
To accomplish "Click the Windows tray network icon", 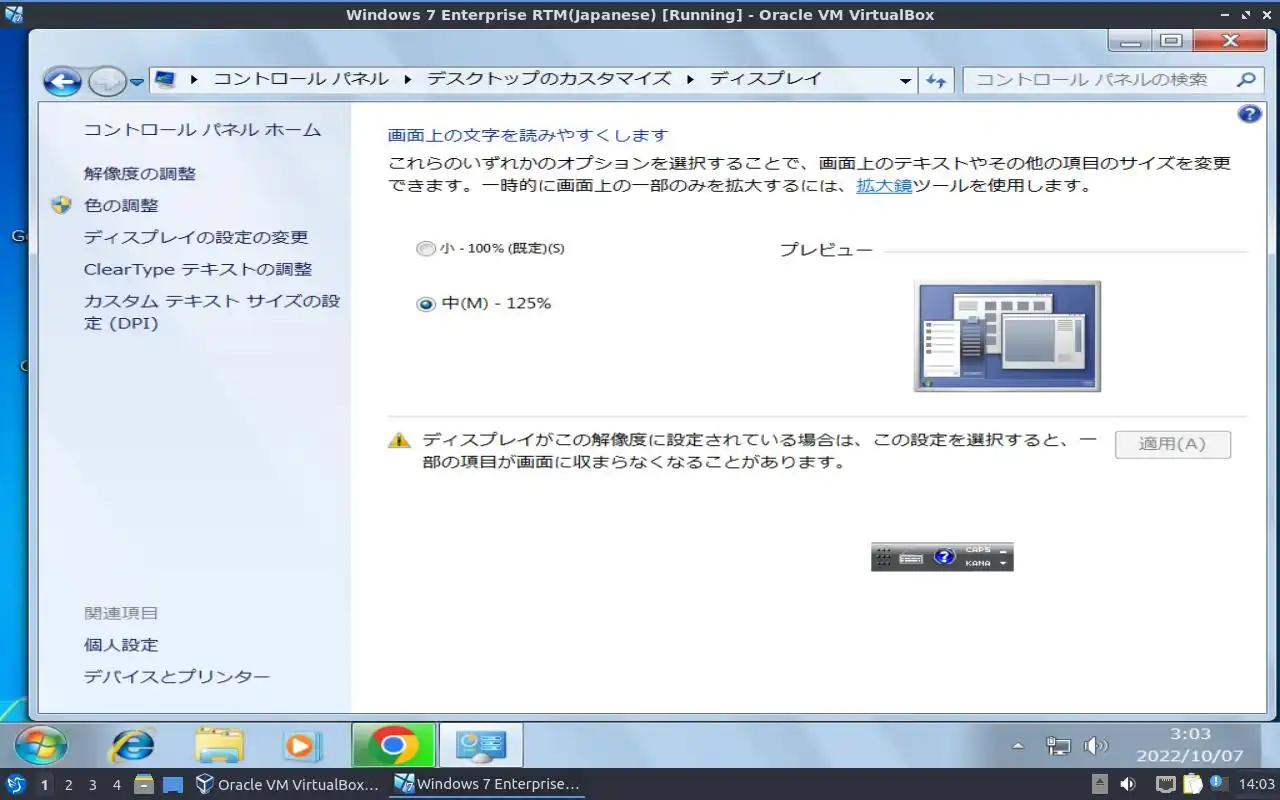I will coord(1058,746).
